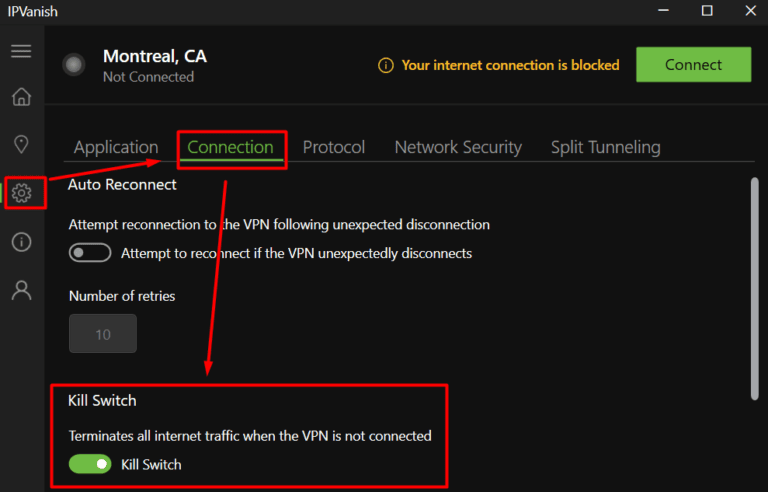Image resolution: width=768 pixels, height=492 pixels.
Task: Click the connection status circle indicator
Action: (x=74, y=65)
